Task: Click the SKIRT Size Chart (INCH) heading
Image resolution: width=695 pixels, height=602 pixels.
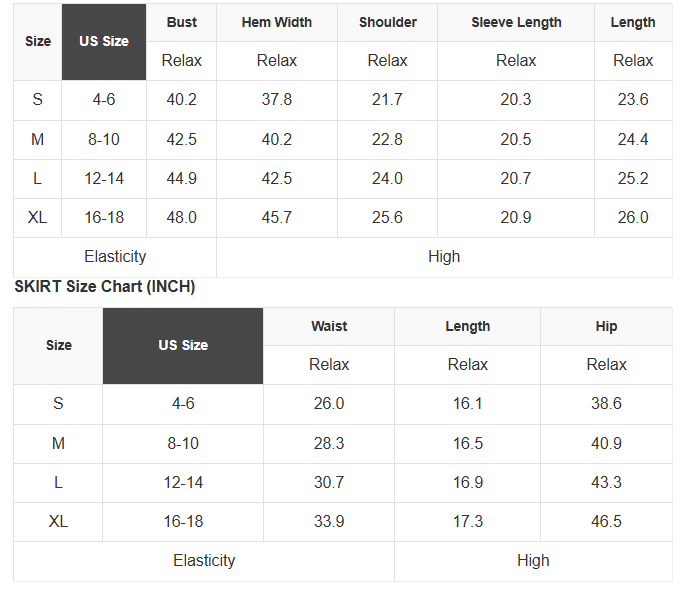Action: click(105, 286)
